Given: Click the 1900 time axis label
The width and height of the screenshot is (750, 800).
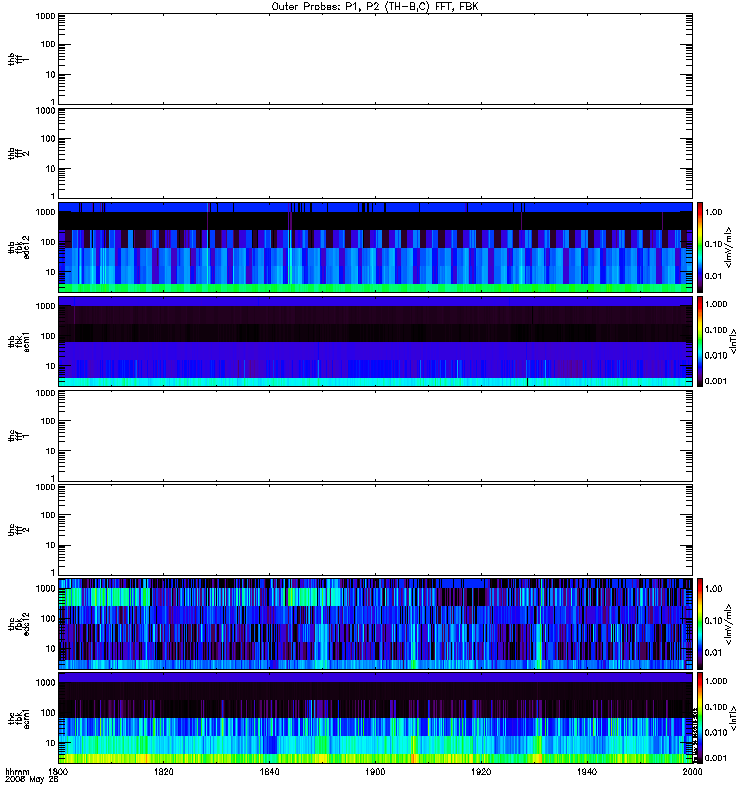Looking at the screenshot, I should 375,772.
